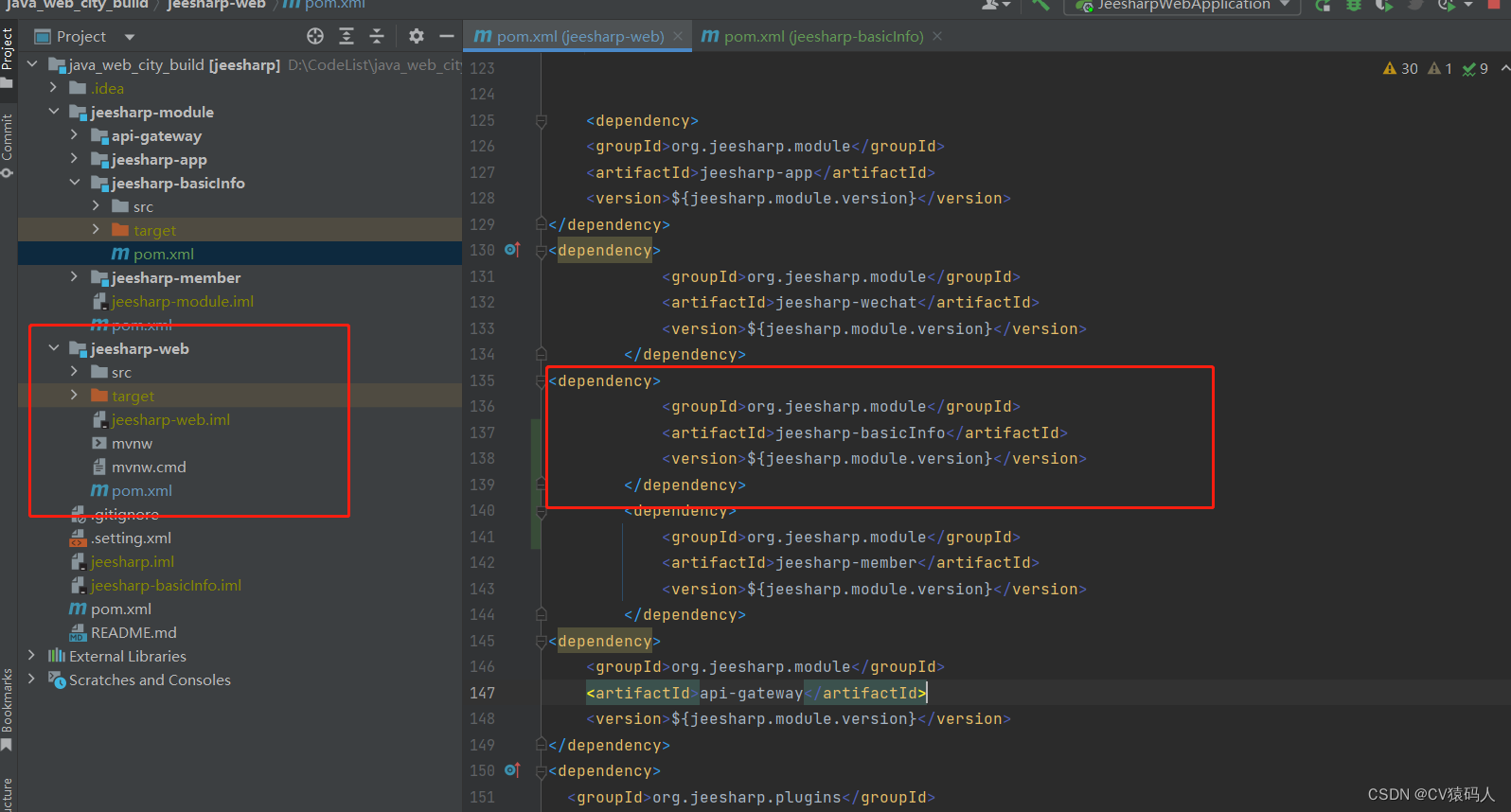1511x812 pixels.
Task: Close the pom.xml (jeesharp-basicInfo) tab
Action: click(937, 36)
